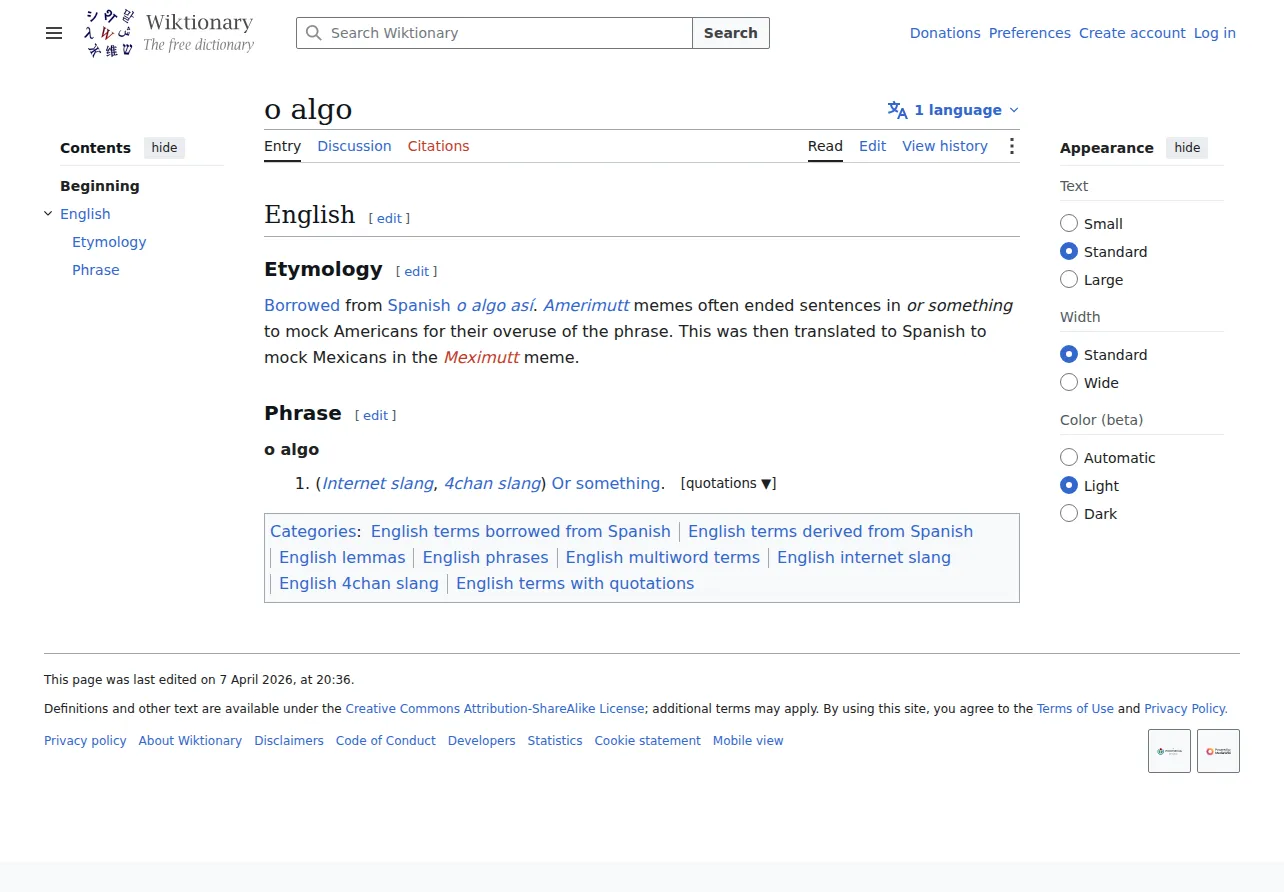The image size is (1284, 892).
Task: Open the Spanish link in etymology
Action: (419, 305)
